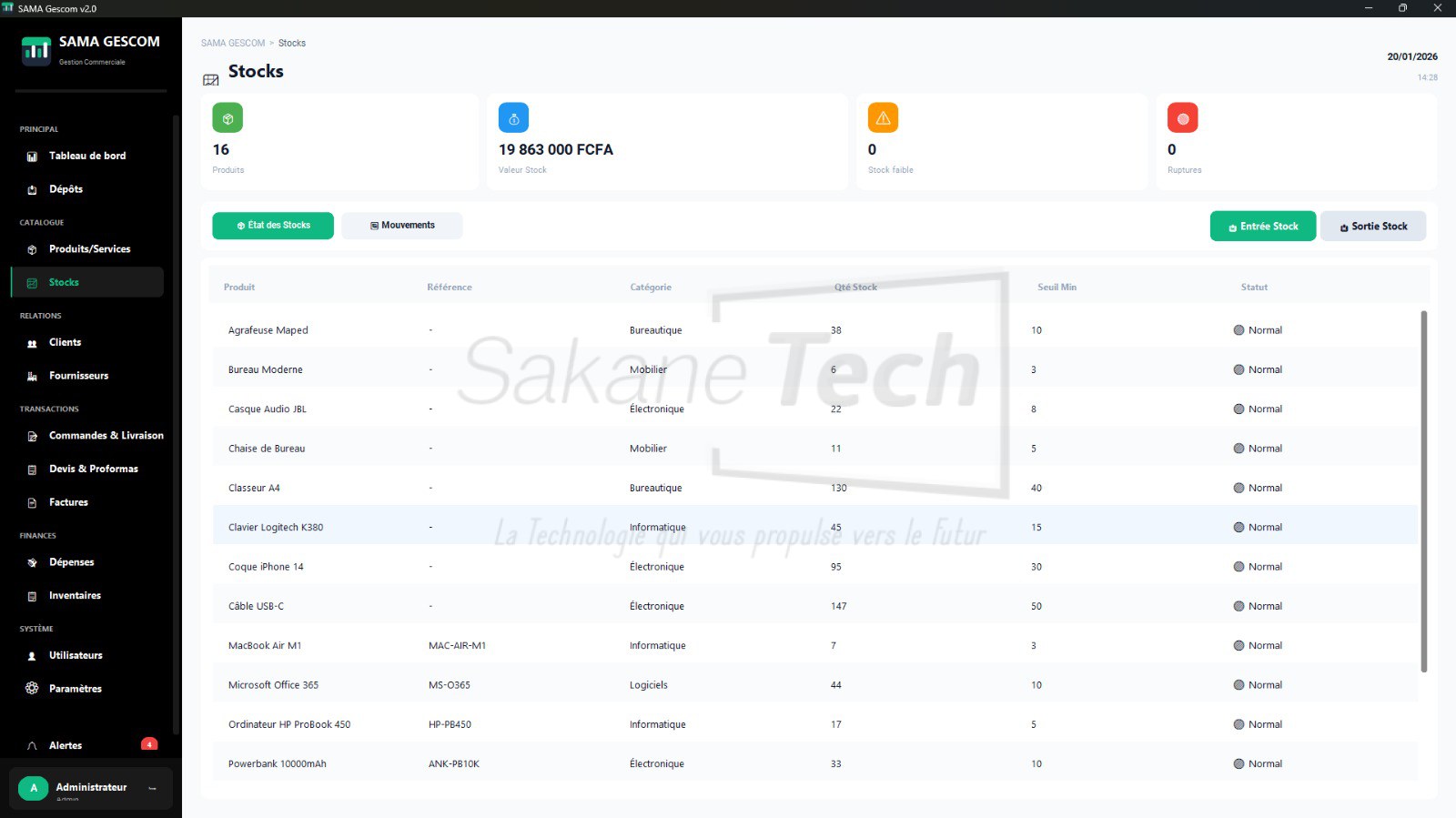Open Produits/Services in the sidebar
The image size is (1456, 818).
(x=87, y=249)
